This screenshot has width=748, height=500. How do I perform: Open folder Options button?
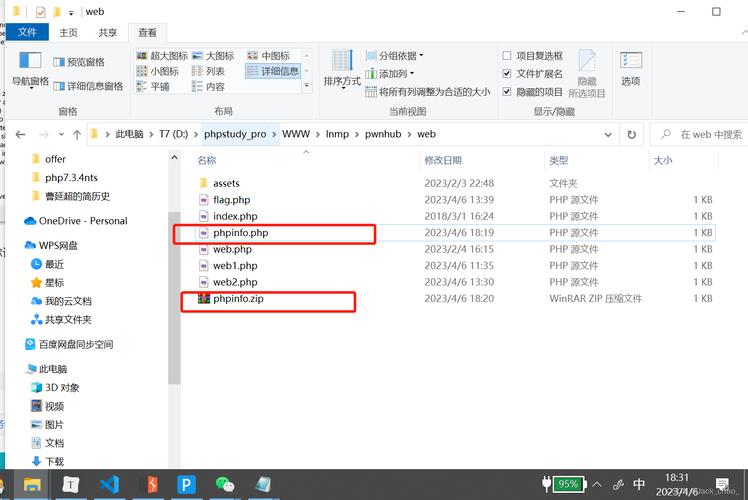[x=631, y=69]
